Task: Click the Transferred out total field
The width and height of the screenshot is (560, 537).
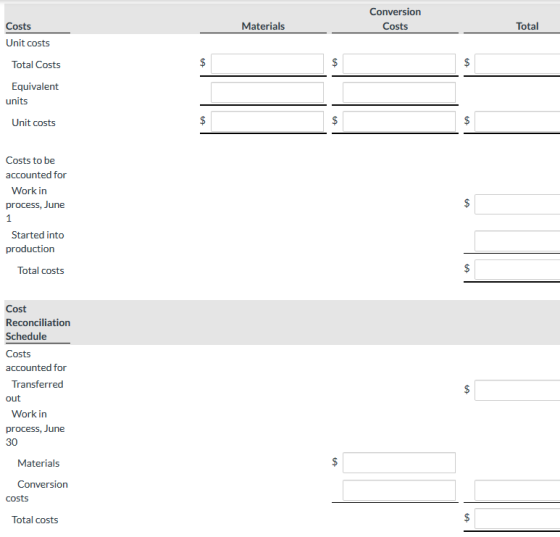Action: (517, 390)
